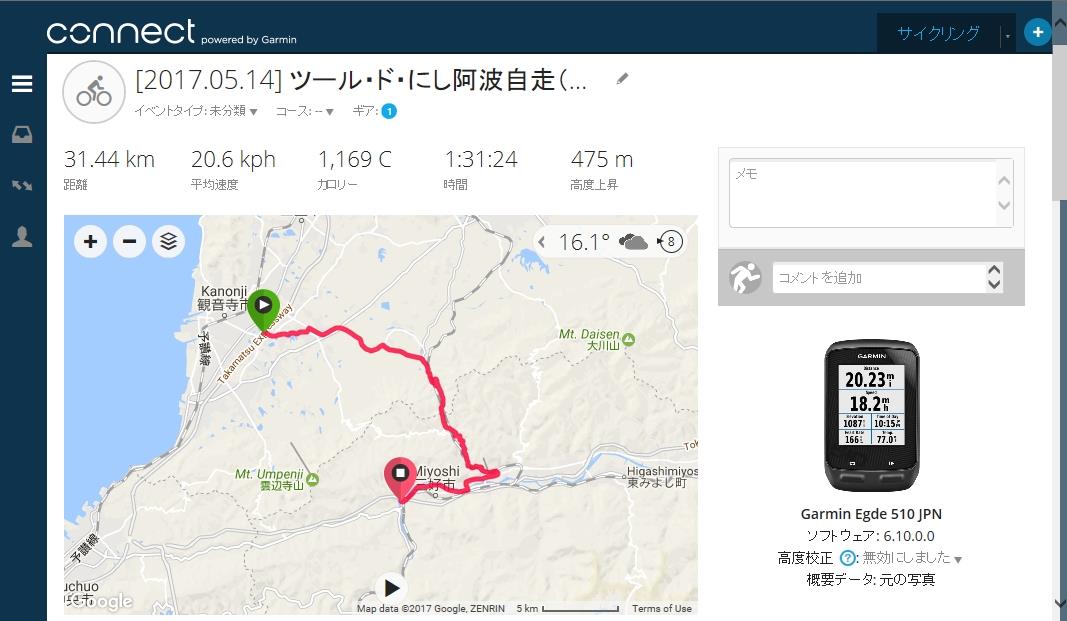1067x621 pixels.
Task: Zoom out on the map
Action: (129, 241)
